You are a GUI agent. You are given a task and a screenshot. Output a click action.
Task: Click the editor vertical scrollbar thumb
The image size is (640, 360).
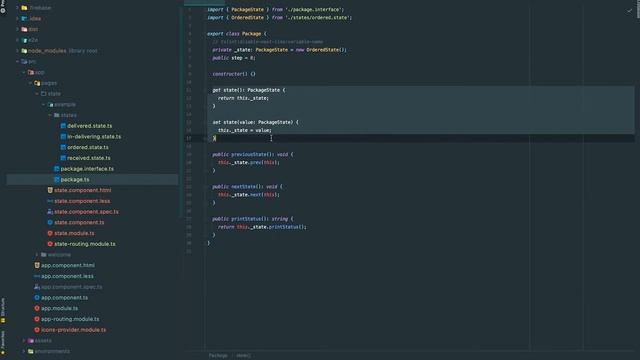tap(638, 9)
